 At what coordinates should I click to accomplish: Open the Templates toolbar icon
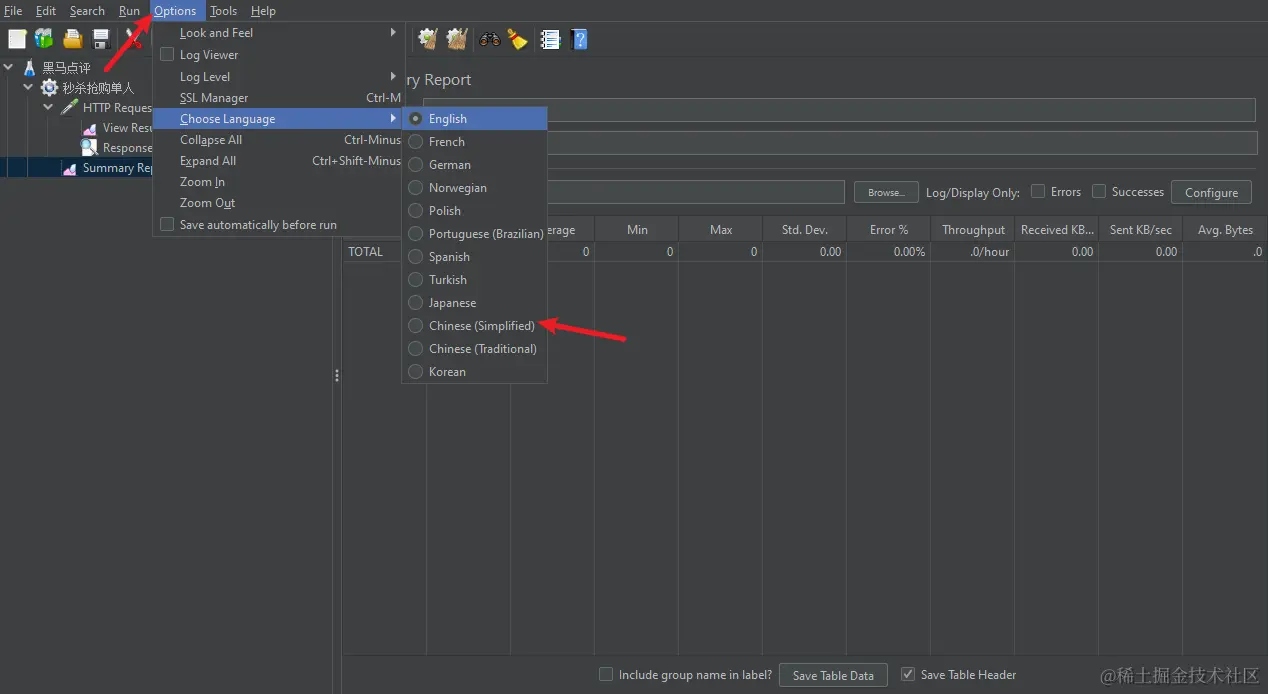coord(44,39)
